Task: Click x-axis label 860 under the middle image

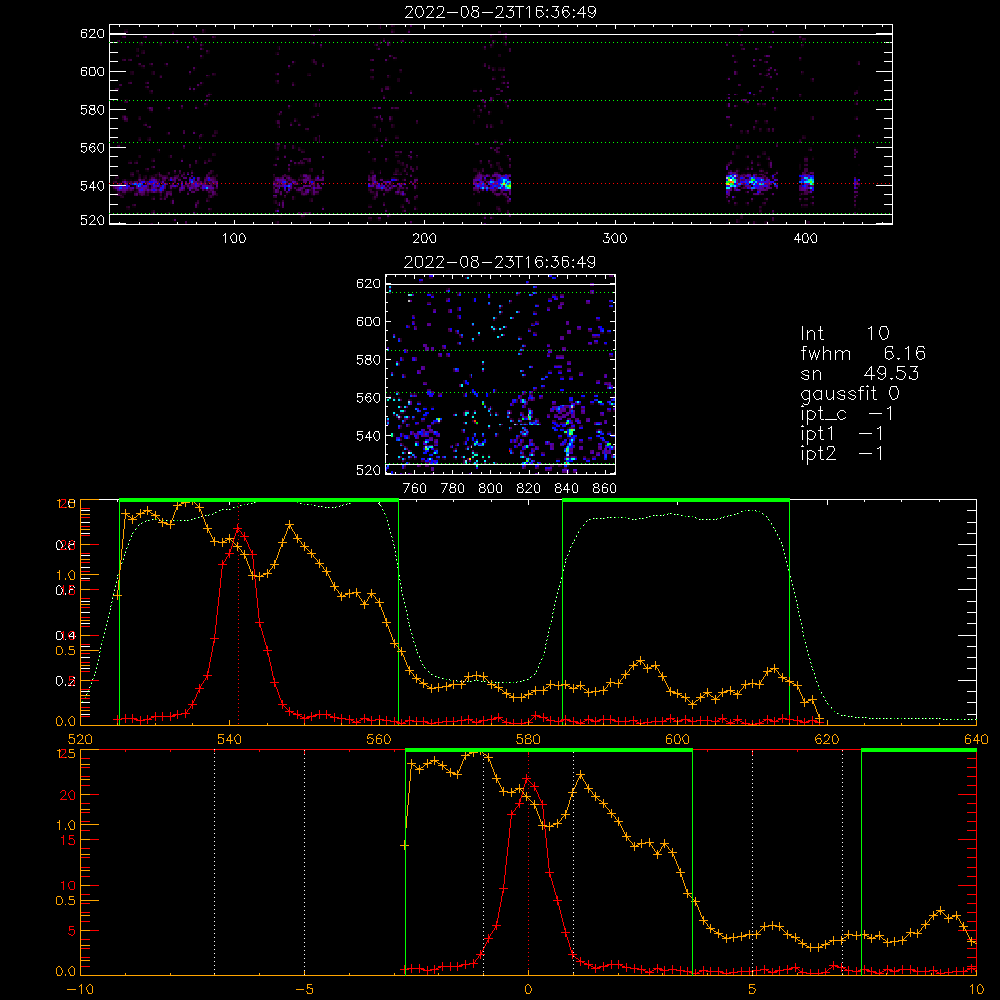Action: tap(605, 489)
